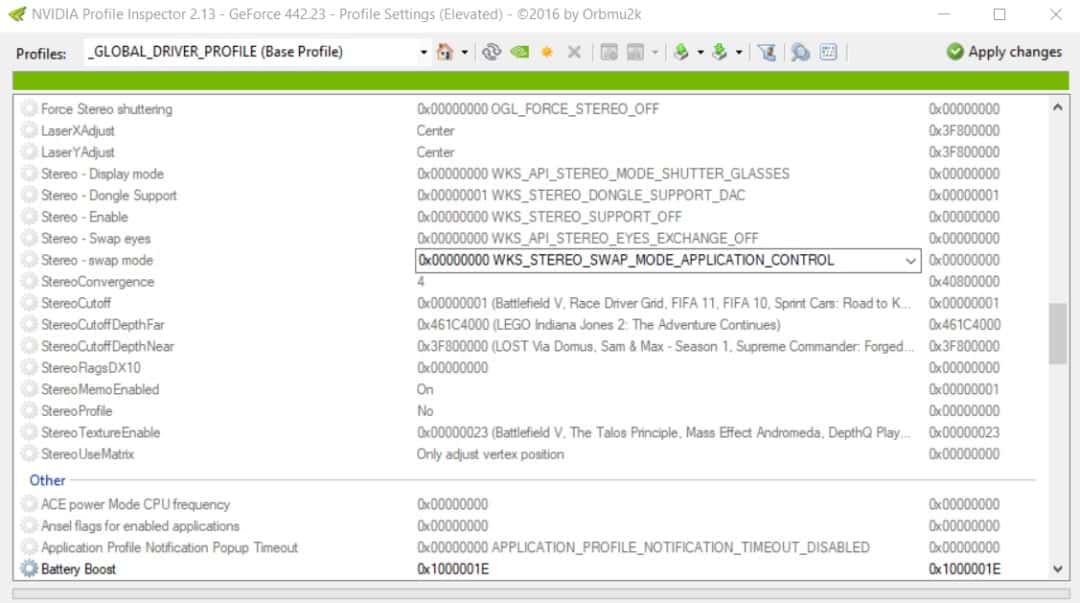The image size is (1080, 603).
Task: Click the green checkmark beside Apply changes
Action: (x=955, y=52)
